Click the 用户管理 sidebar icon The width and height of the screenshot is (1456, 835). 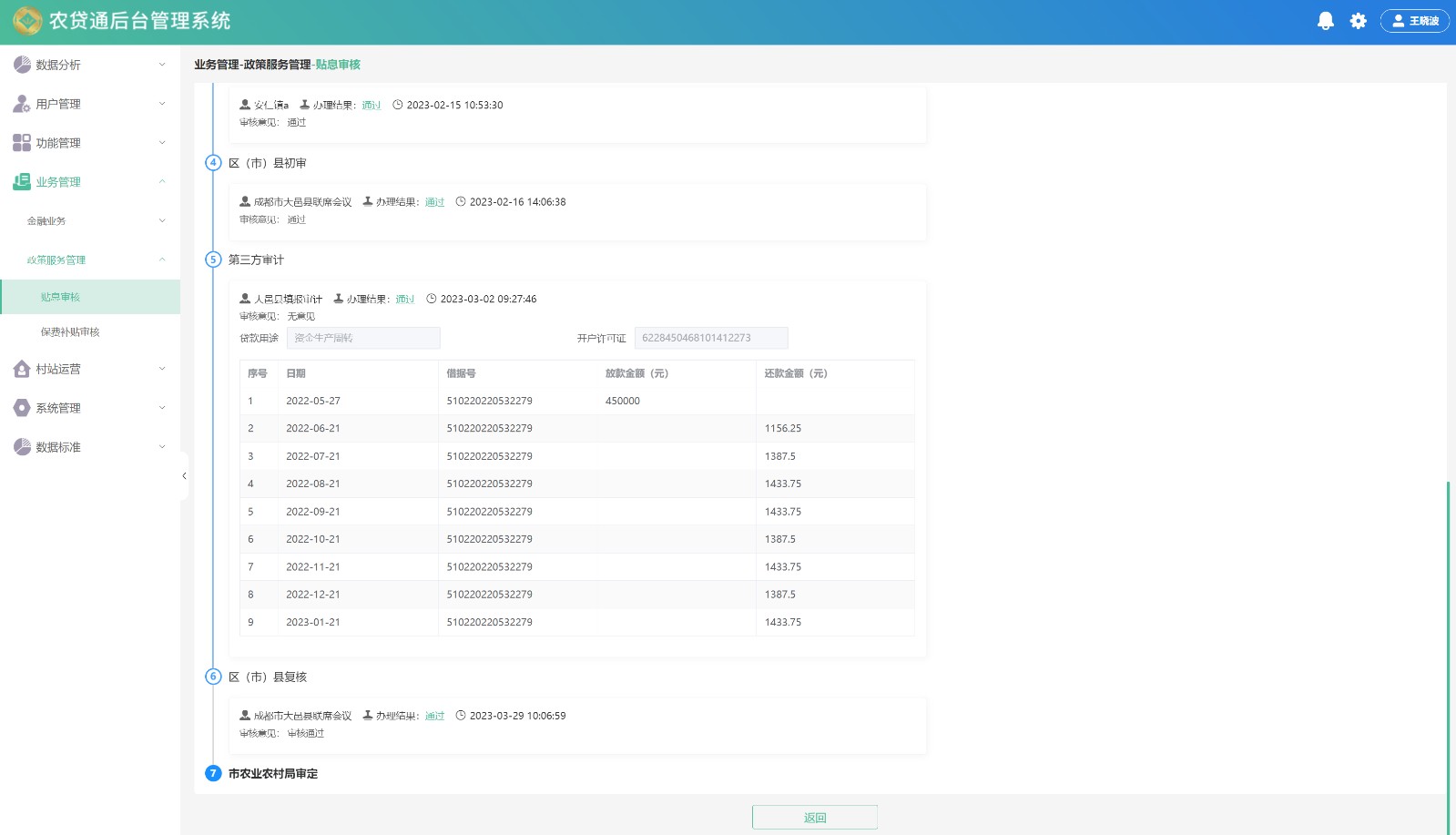22,104
